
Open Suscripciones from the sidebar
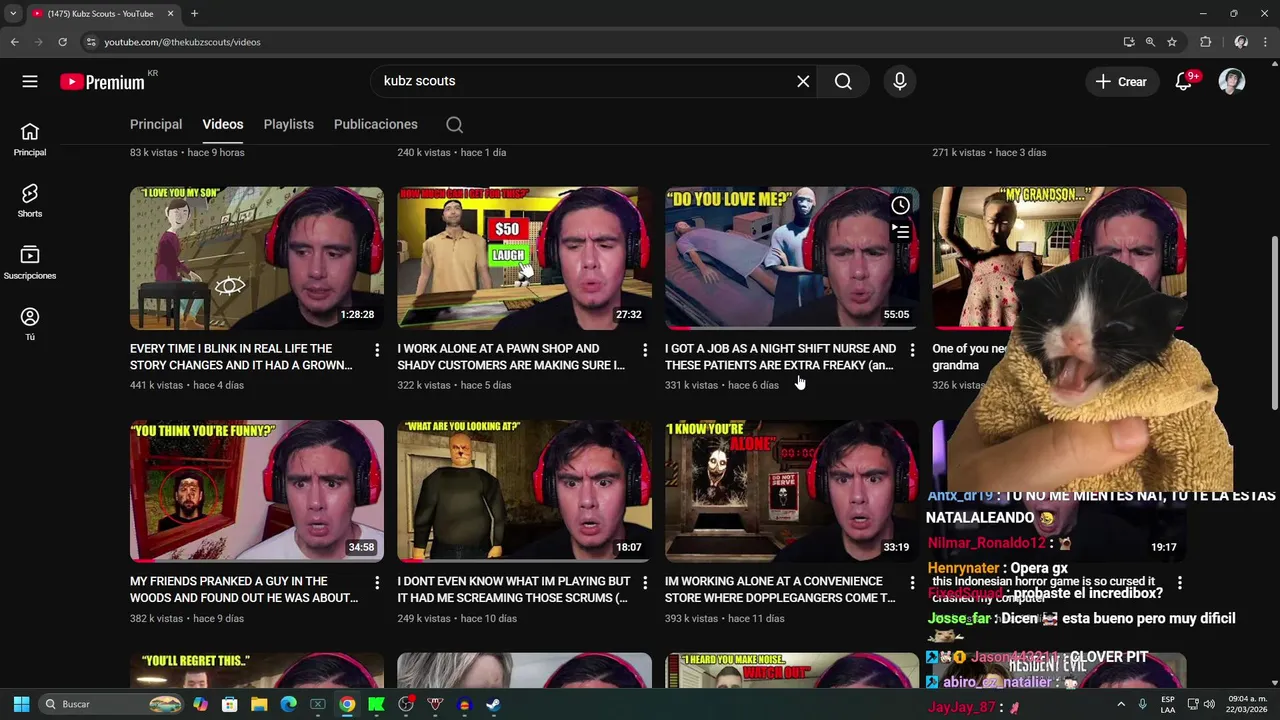point(30,262)
